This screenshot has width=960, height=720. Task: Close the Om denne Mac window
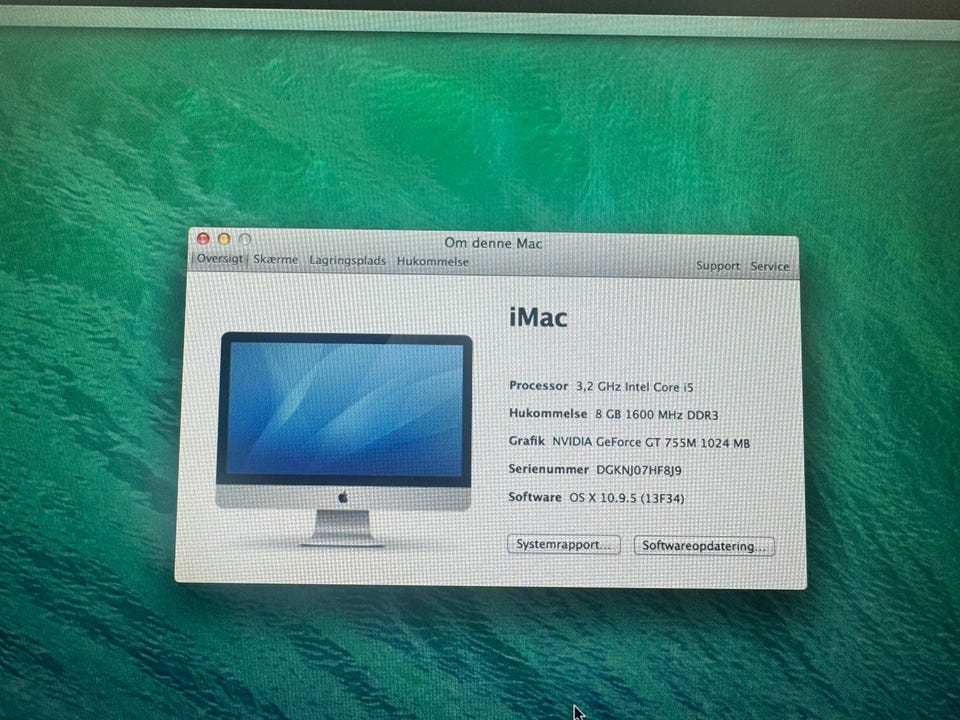click(x=203, y=238)
